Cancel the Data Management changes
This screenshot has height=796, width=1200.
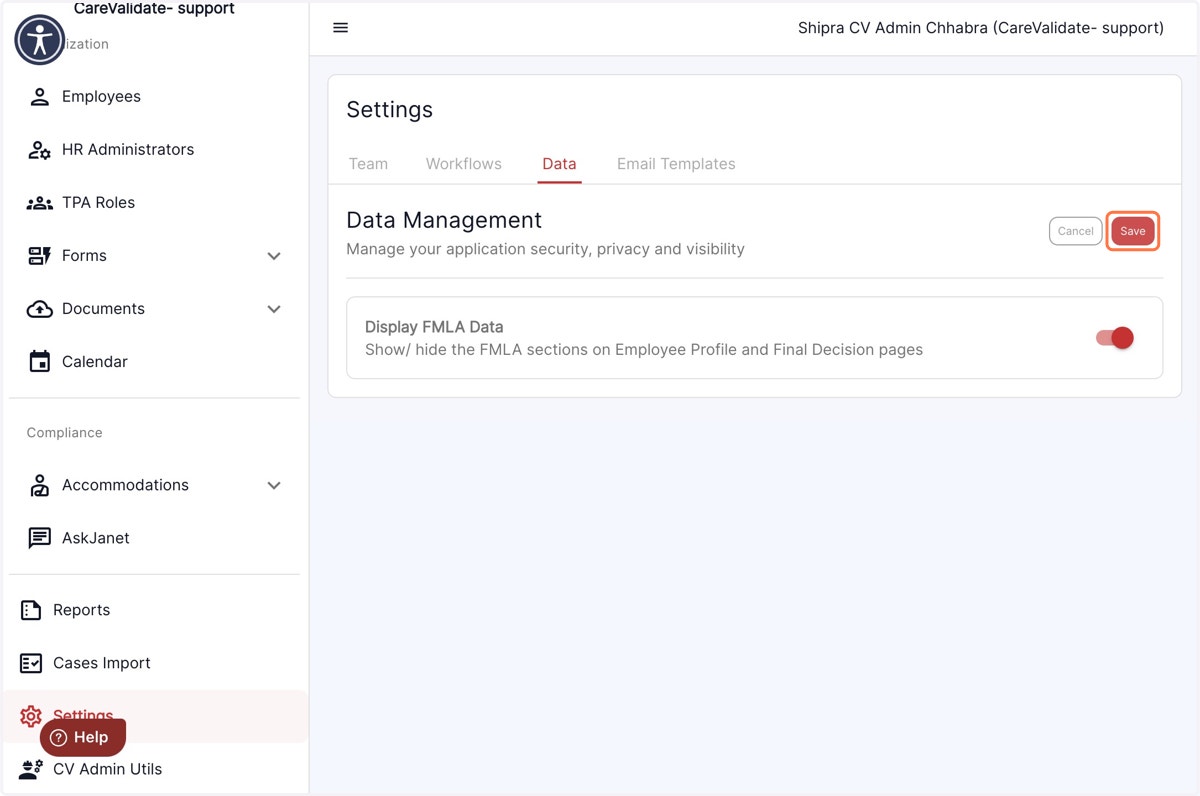pyautogui.click(x=1075, y=231)
